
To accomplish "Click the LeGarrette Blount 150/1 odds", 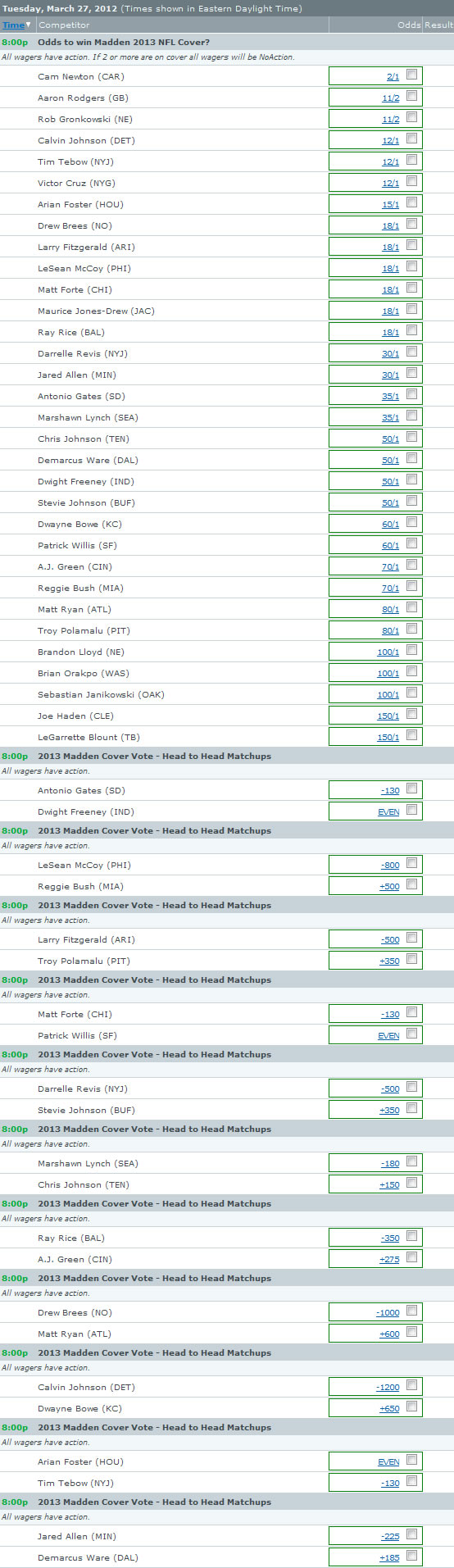I will click(x=388, y=738).
